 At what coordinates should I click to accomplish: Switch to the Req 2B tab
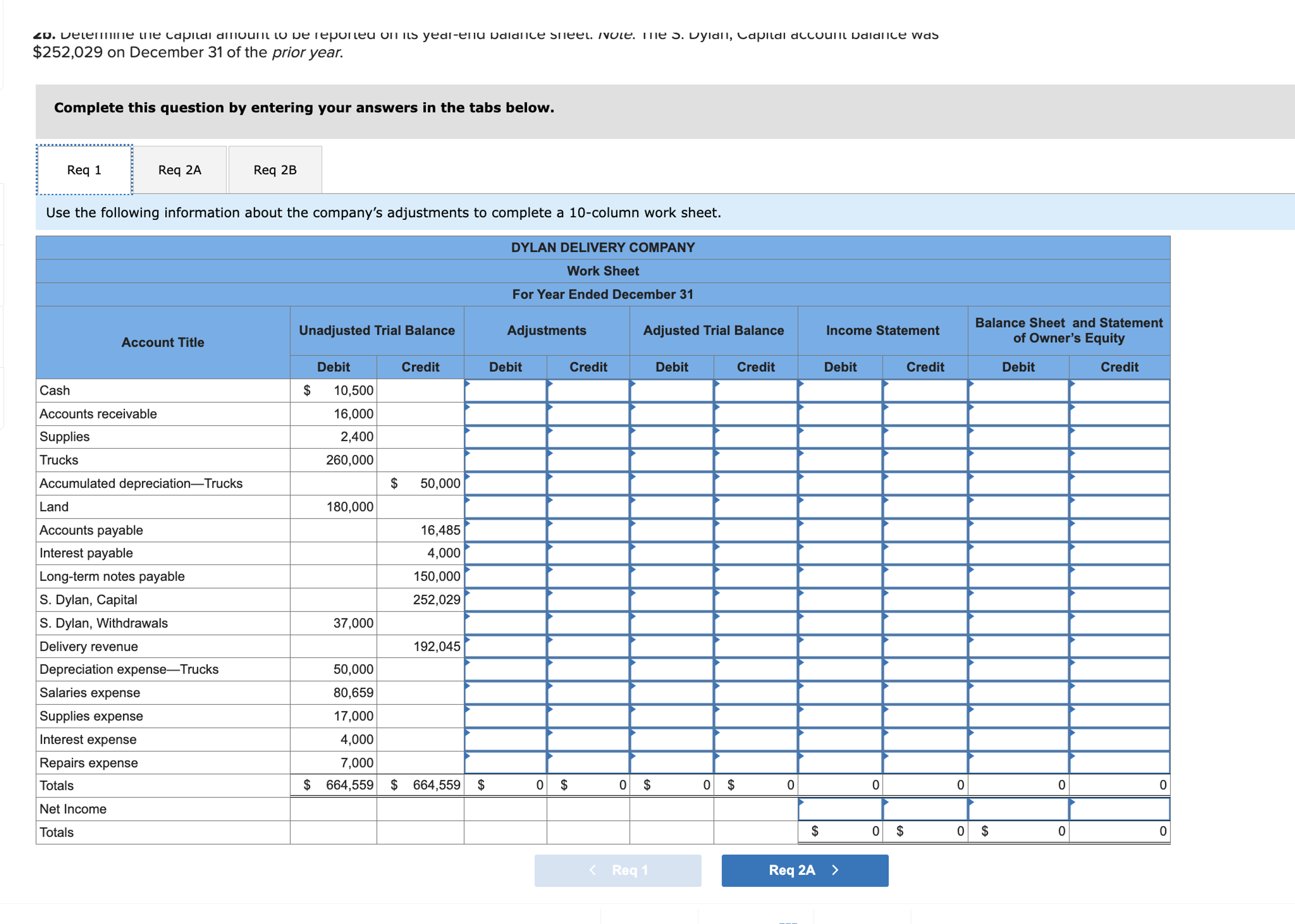click(275, 169)
